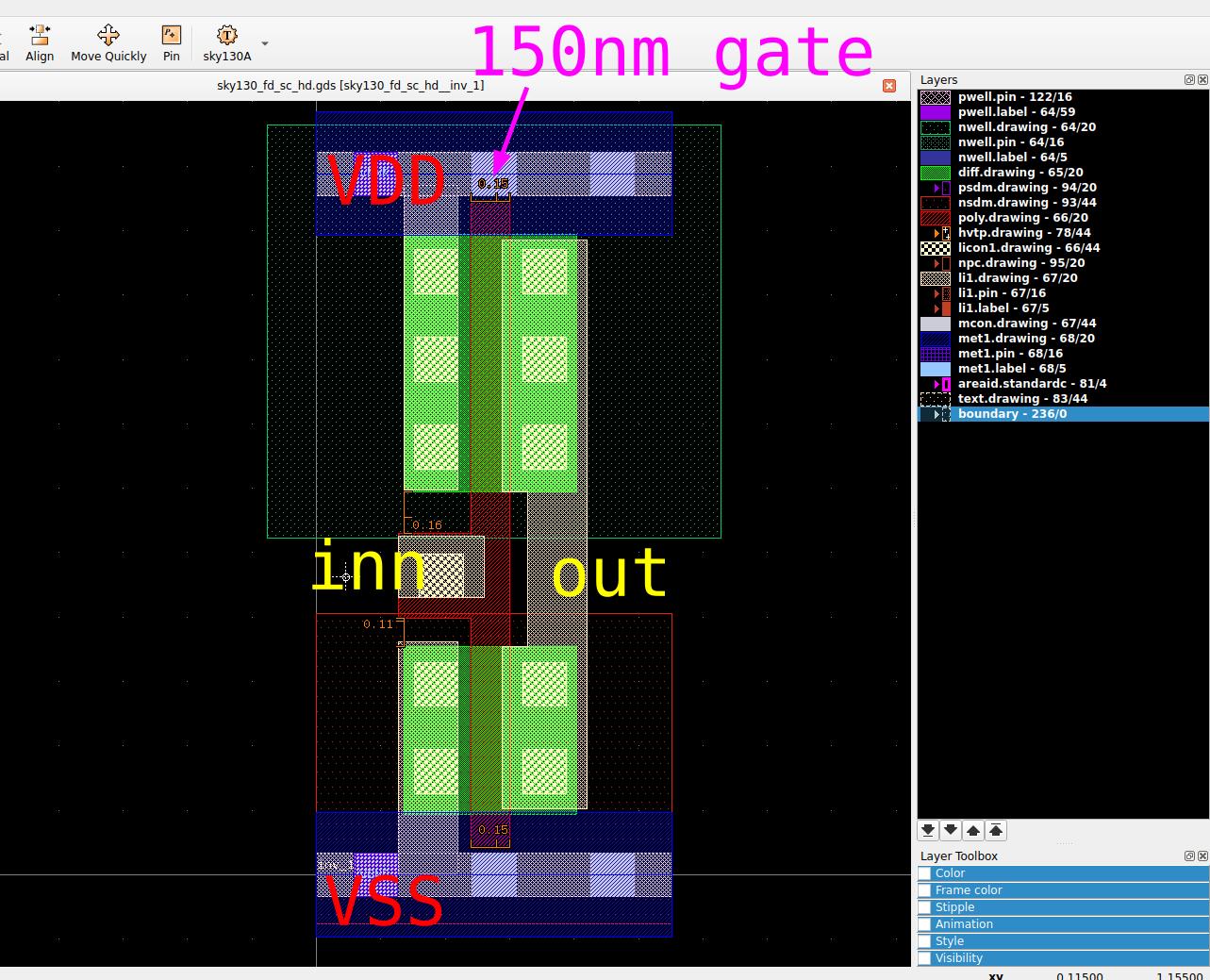The height and width of the screenshot is (980, 1210).
Task: Move selected layer down one step
Action: click(951, 830)
